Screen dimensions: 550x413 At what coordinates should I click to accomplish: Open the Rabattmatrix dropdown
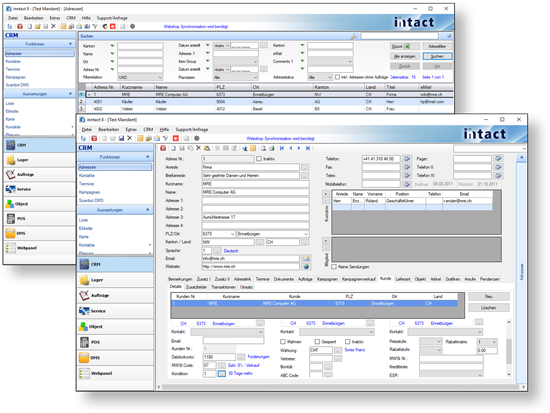pyautogui.click(x=494, y=341)
